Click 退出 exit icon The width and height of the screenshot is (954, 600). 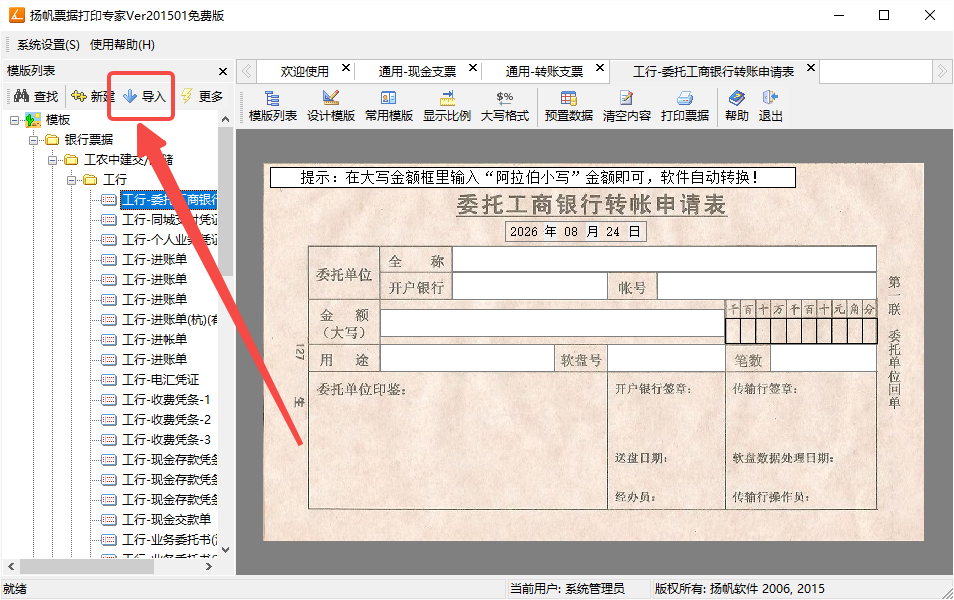[770, 106]
